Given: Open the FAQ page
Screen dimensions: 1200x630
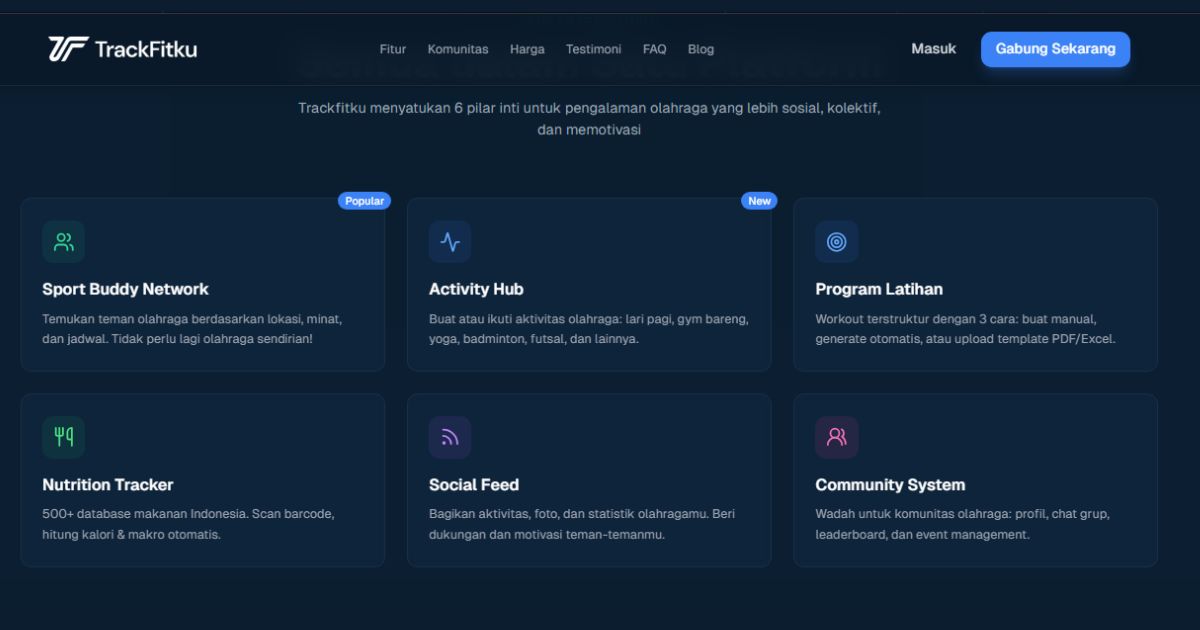Looking at the screenshot, I should click(654, 49).
